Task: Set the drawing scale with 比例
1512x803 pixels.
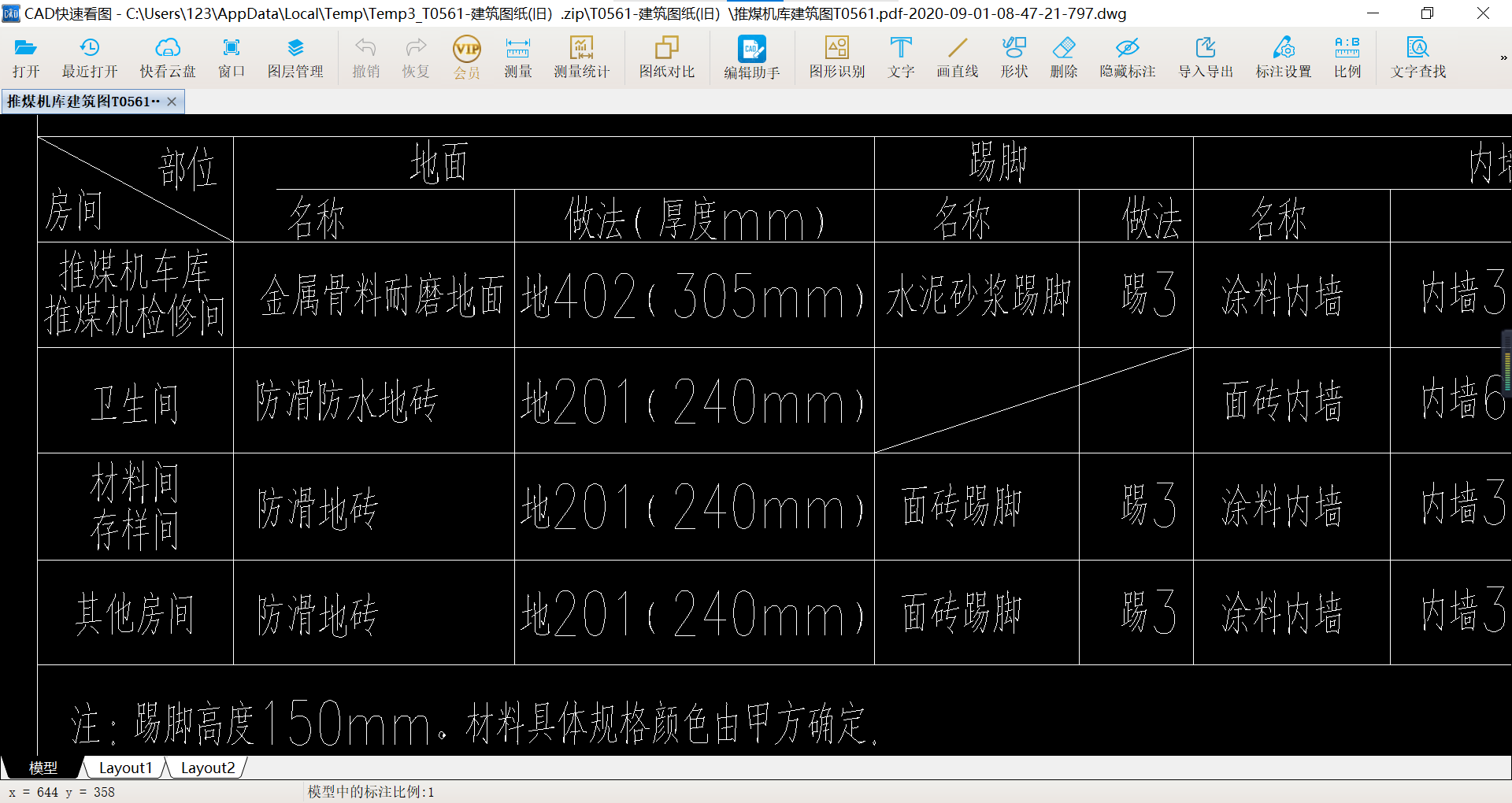Action: (x=1347, y=58)
